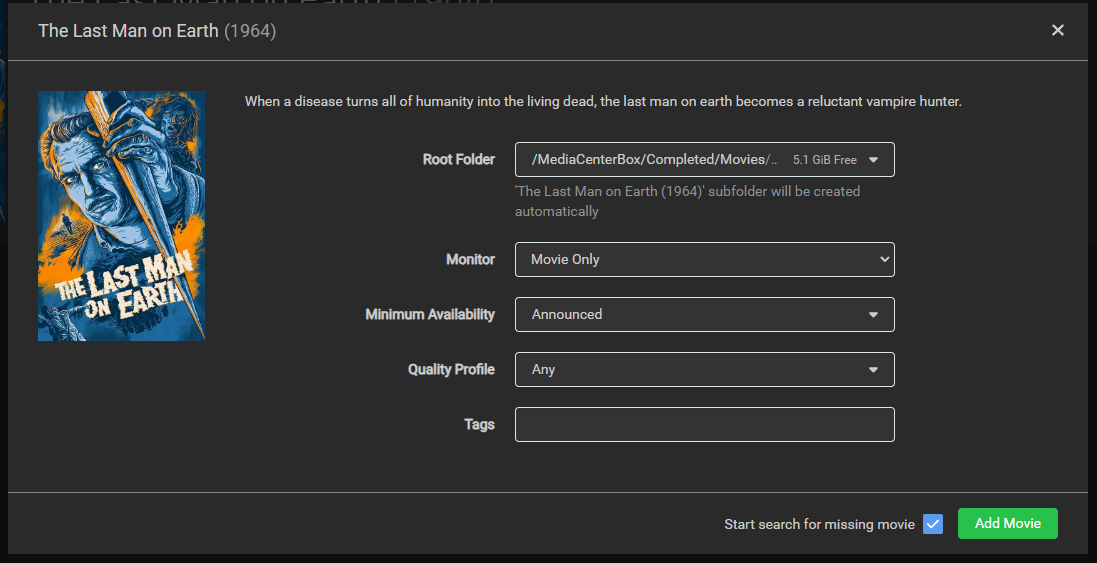Click the Quality Profile caret icon
The height and width of the screenshot is (563, 1097).
873,370
